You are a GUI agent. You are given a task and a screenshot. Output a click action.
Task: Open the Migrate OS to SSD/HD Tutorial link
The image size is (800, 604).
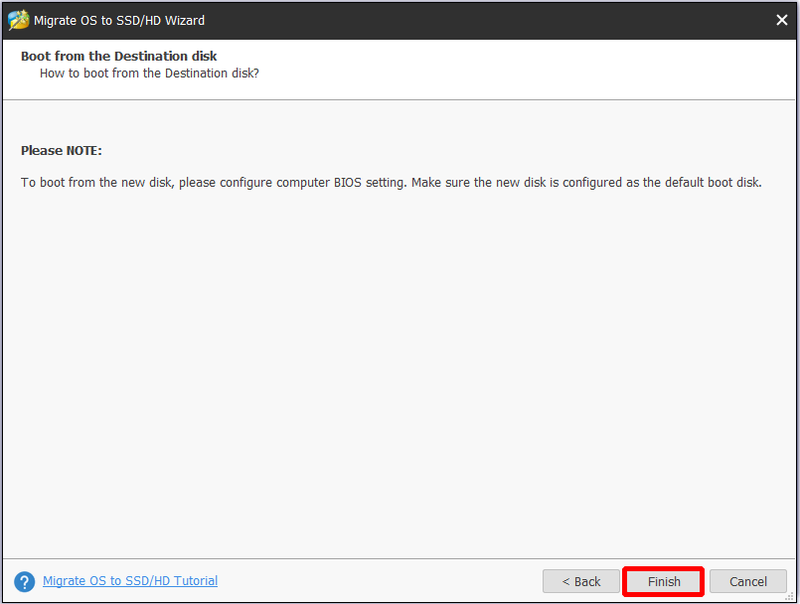point(130,581)
